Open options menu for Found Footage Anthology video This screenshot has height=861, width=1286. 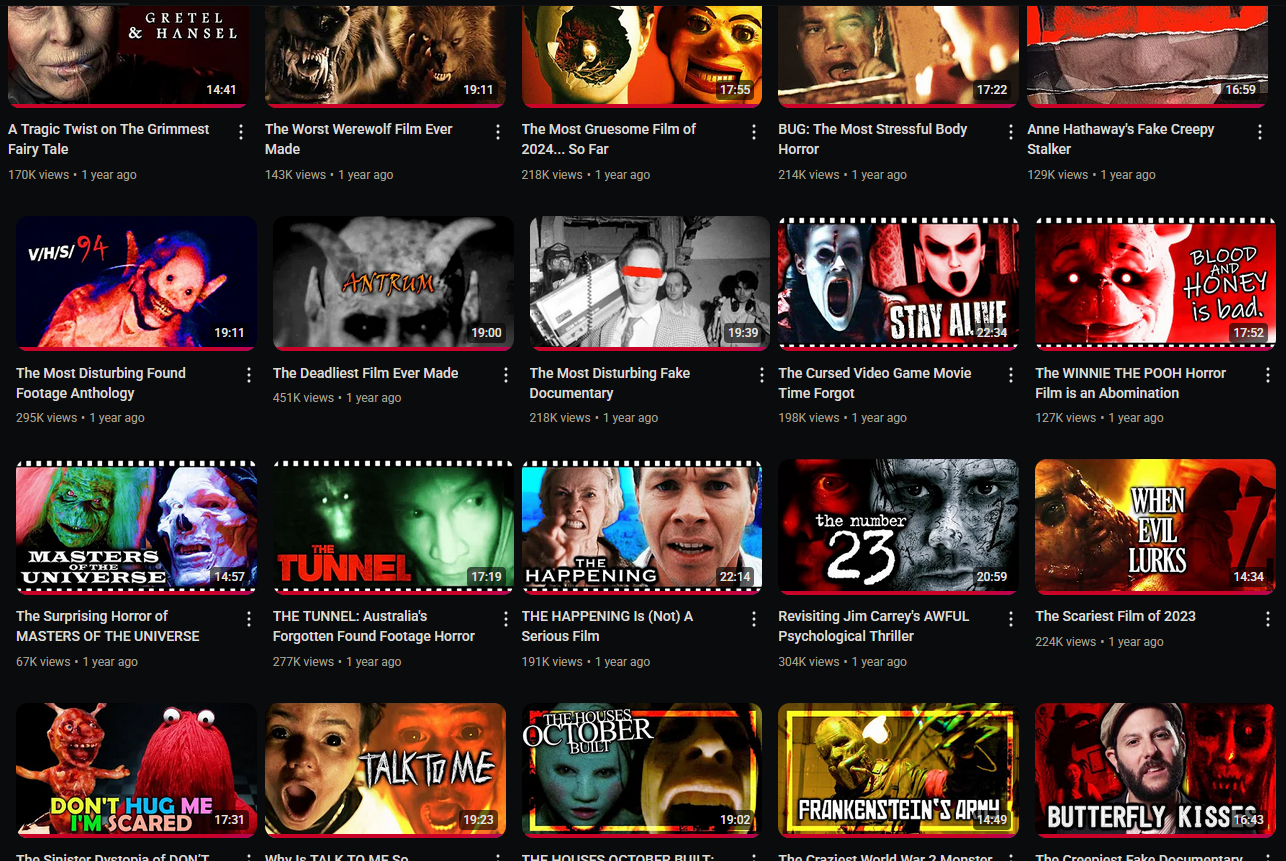(x=249, y=376)
